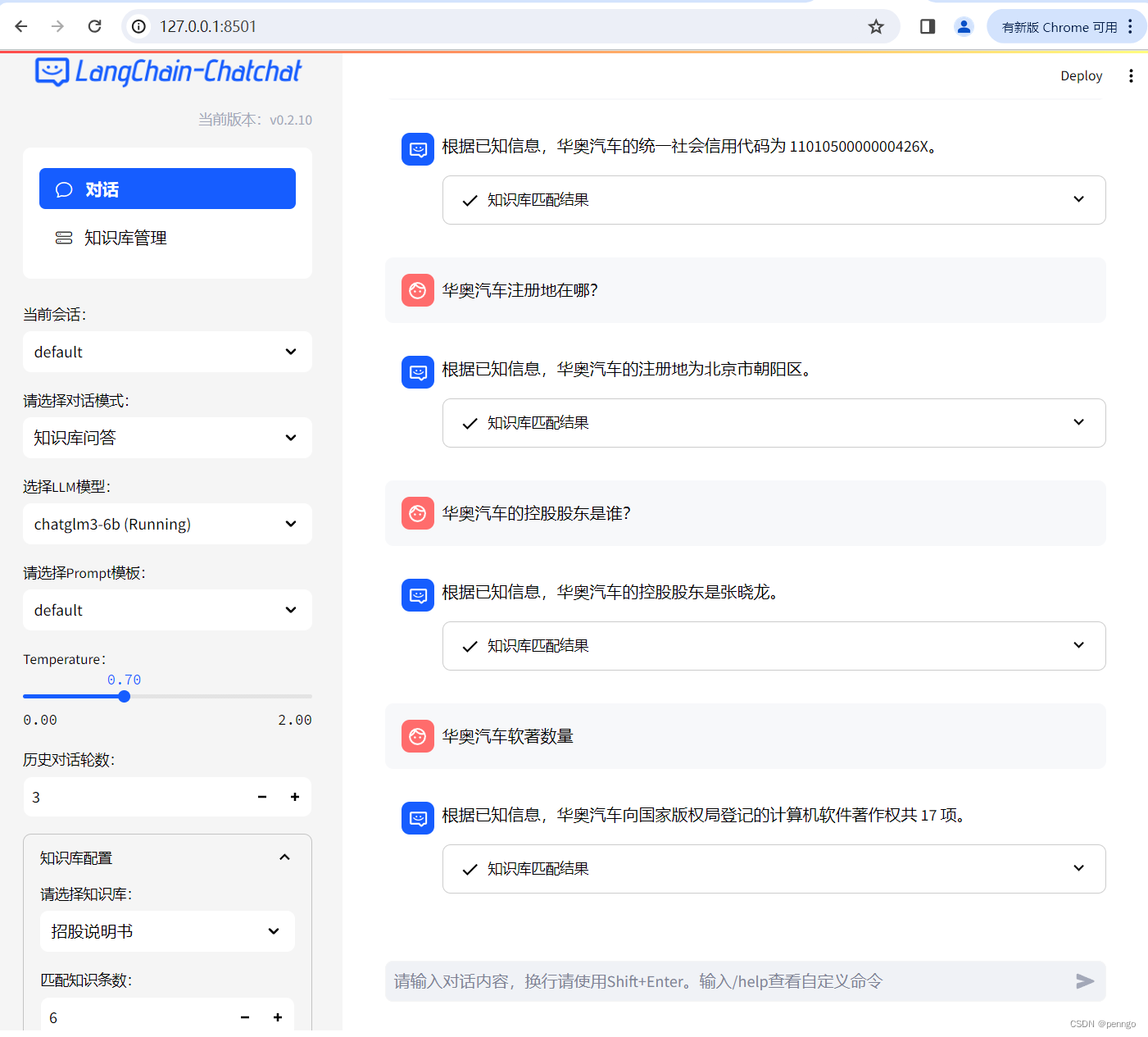Click the LangChain-Chatchat logo
Viewport: 1148px width, 1037px height.
168,72
